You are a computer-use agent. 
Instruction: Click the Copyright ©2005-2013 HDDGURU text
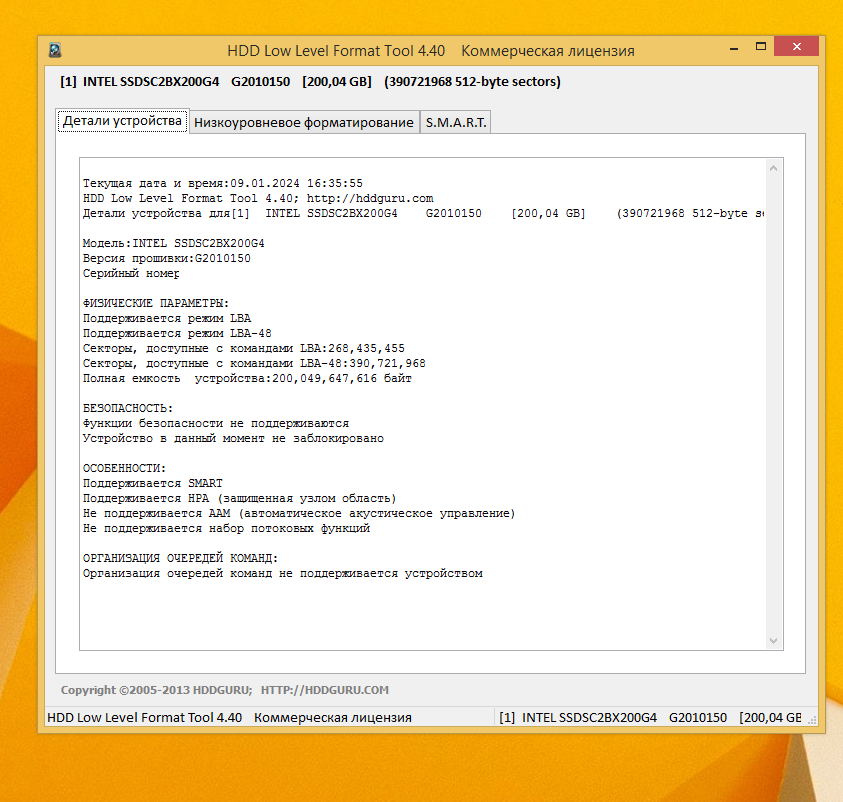156,690
